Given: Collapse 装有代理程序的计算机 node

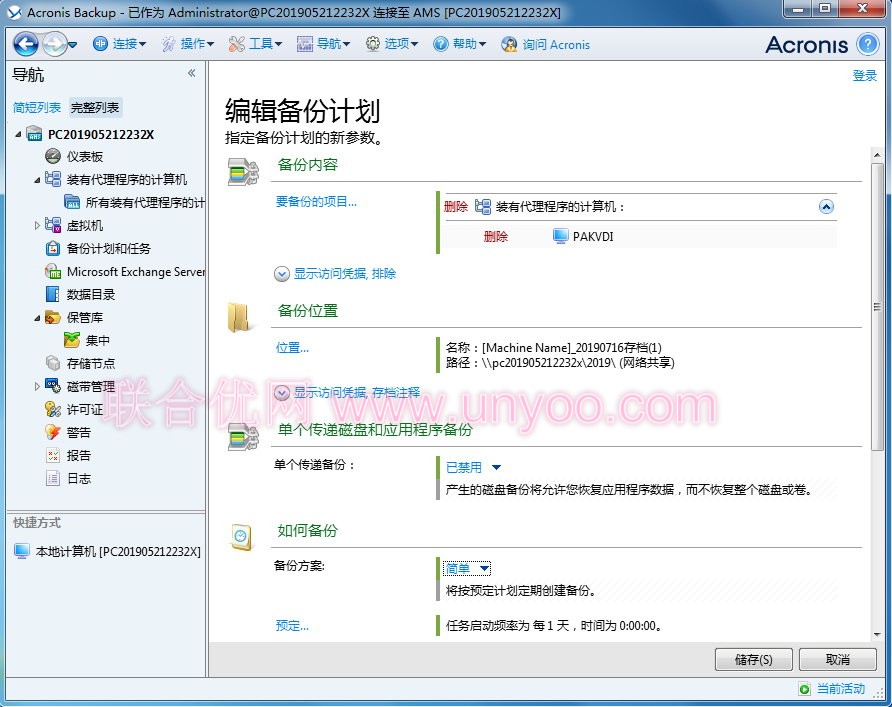Looking at the screenshot, I should click(37, 180).
